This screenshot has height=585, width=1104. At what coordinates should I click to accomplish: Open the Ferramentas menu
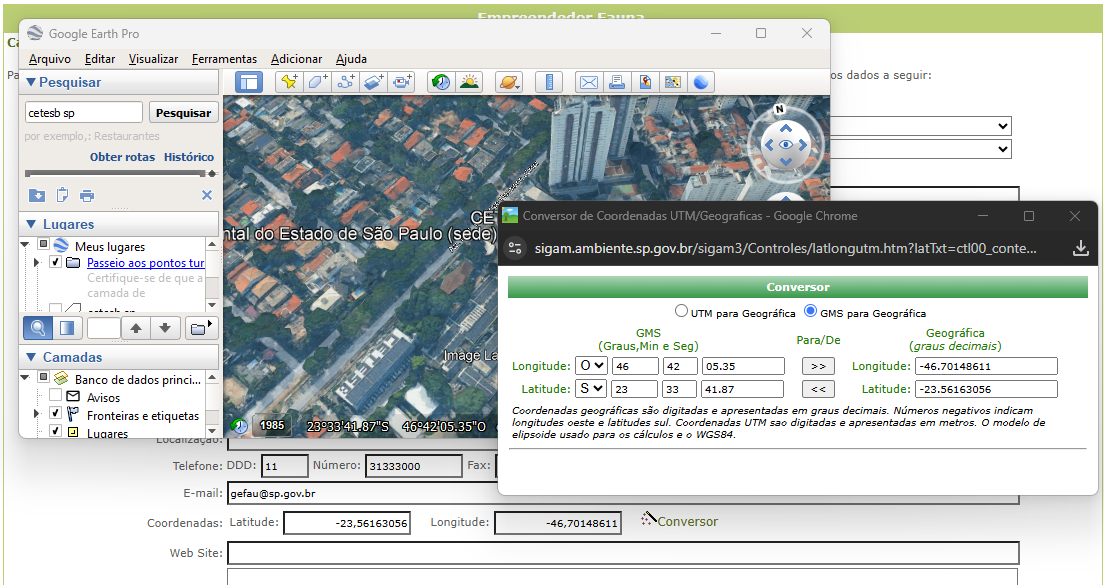(x=224, y=59)
